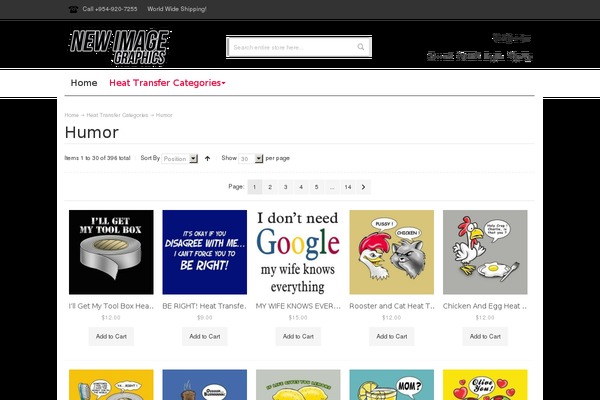Open MY WIFE KNOWS EVERYTHING title link
The width and height of the screenshot is (600, 400).
click(298, 306)
